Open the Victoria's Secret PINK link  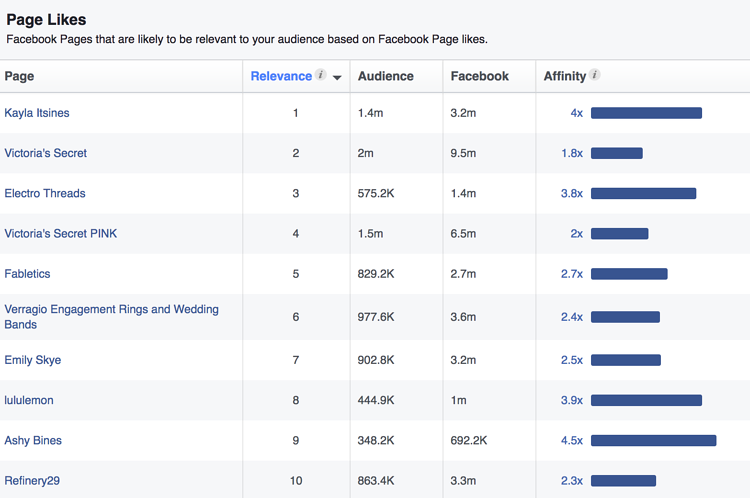(60, 233)
